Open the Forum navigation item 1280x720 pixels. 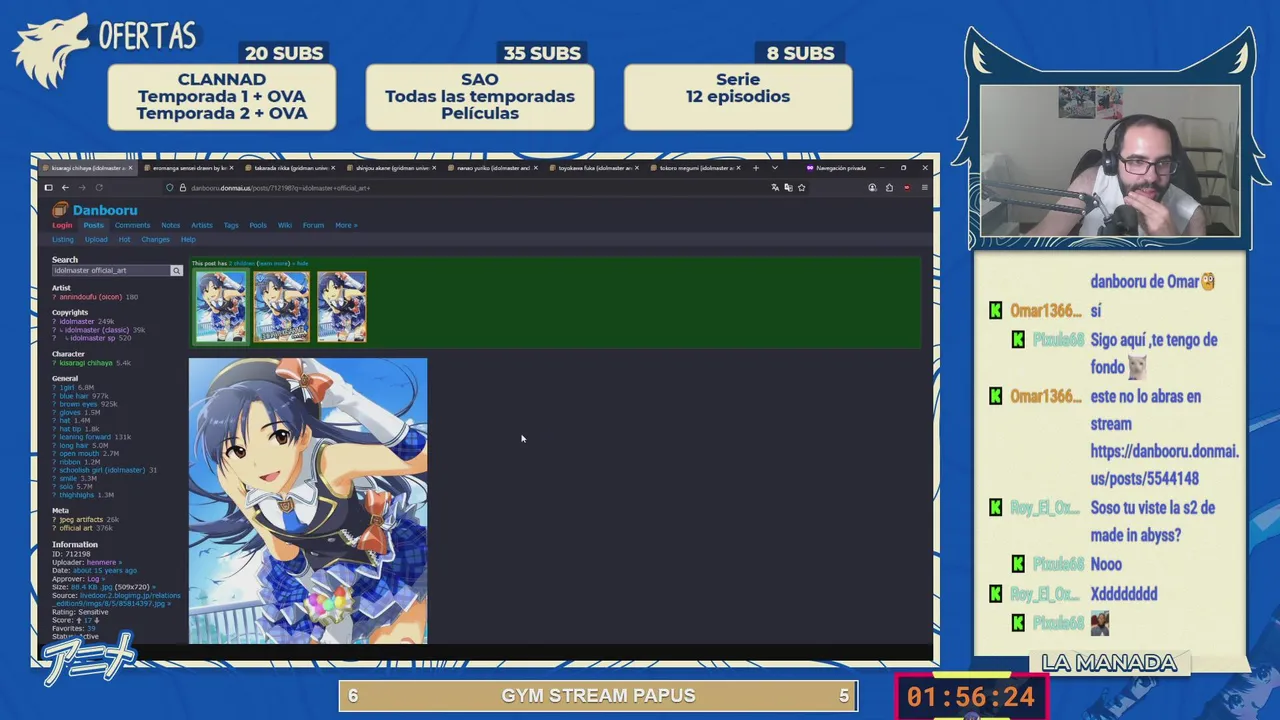313,225
